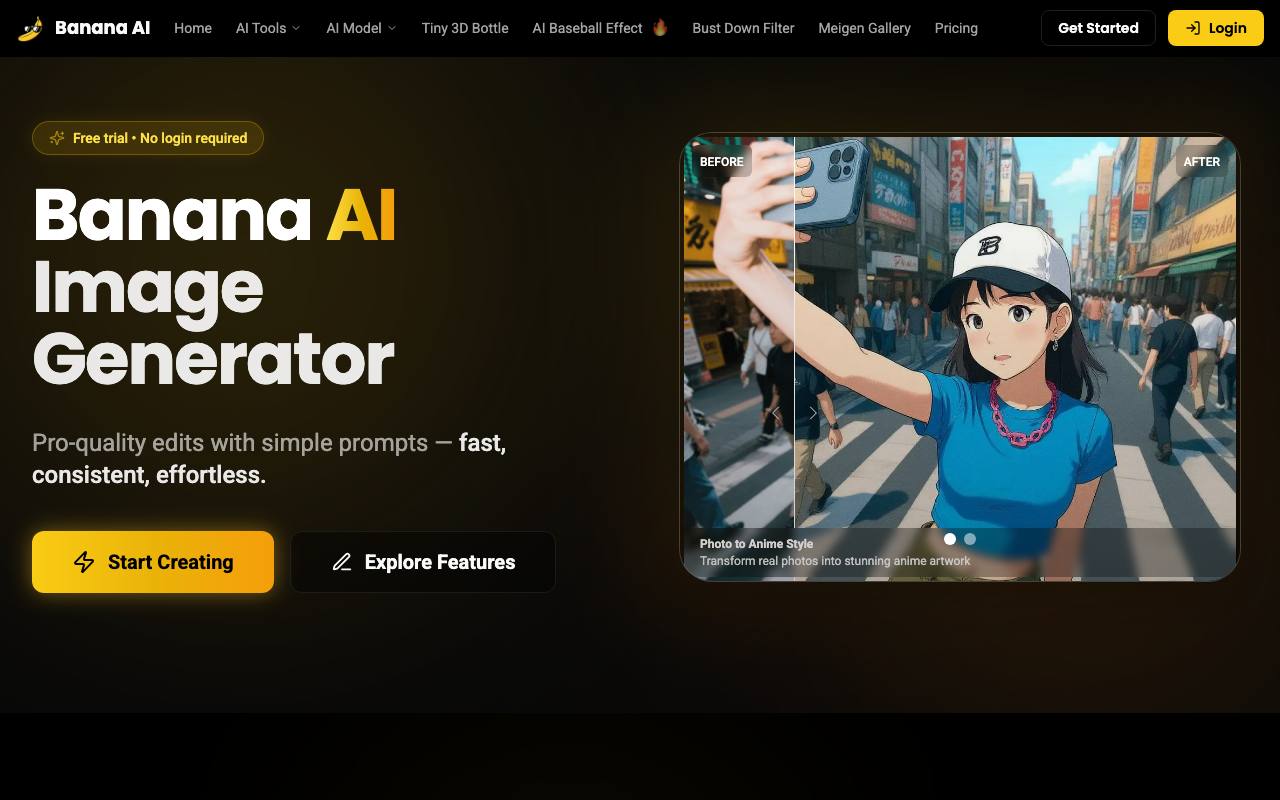
Task: Click the lightning bolt icon on Start Creating
Action: [x=84, y=562]
